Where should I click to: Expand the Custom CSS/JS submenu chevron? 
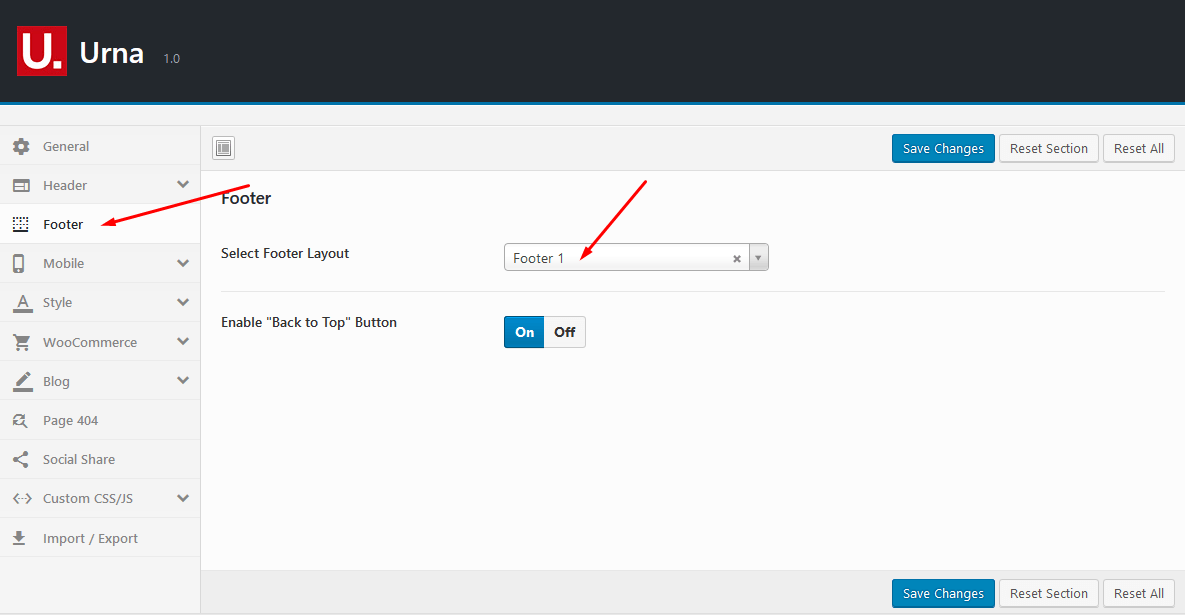pos(183,498)
